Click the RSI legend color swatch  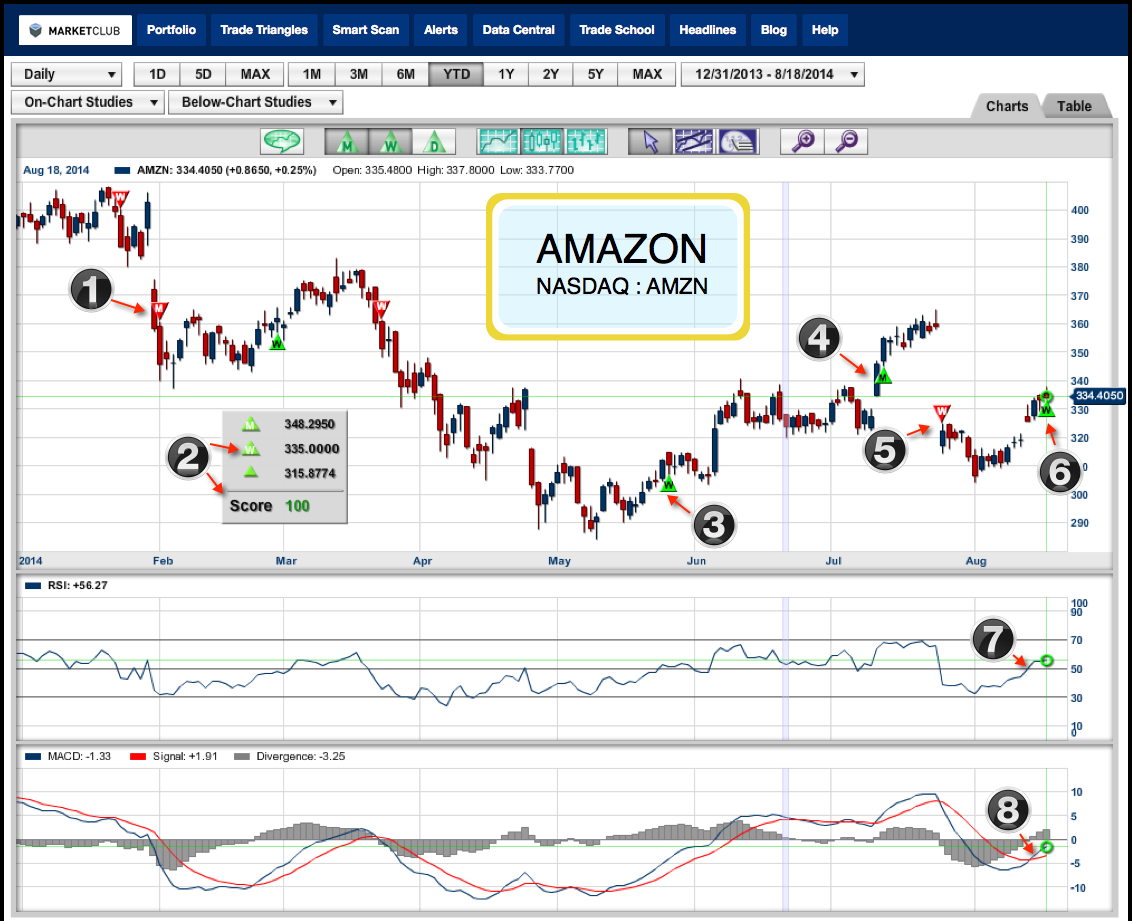(32, 586)
